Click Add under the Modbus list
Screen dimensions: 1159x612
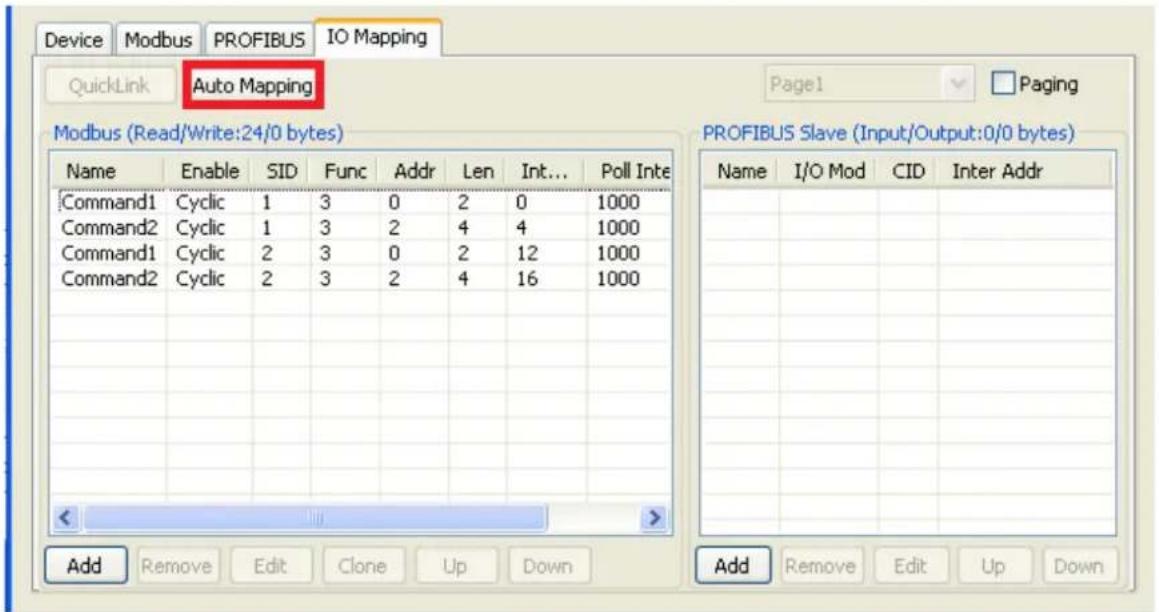click(85, 566)
